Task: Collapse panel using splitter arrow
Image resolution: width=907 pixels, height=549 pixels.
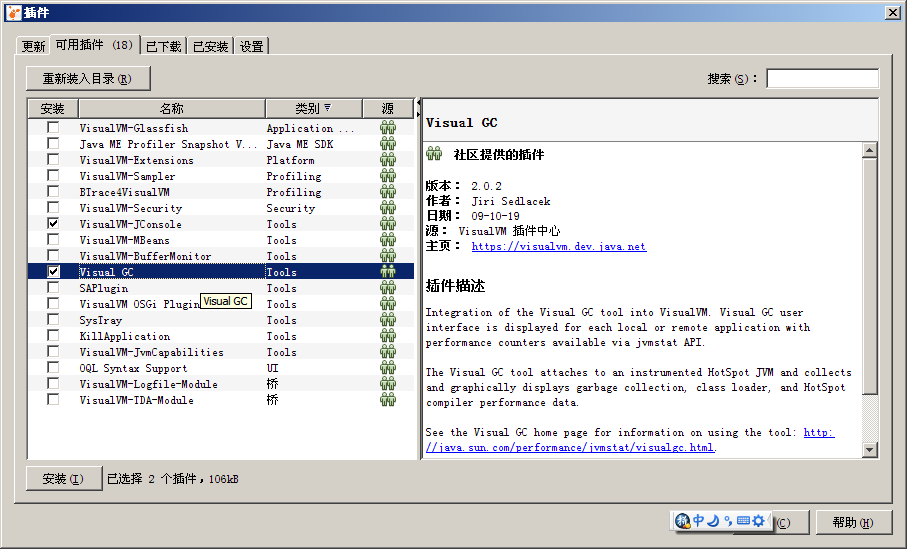Action: tap(418, 102)
